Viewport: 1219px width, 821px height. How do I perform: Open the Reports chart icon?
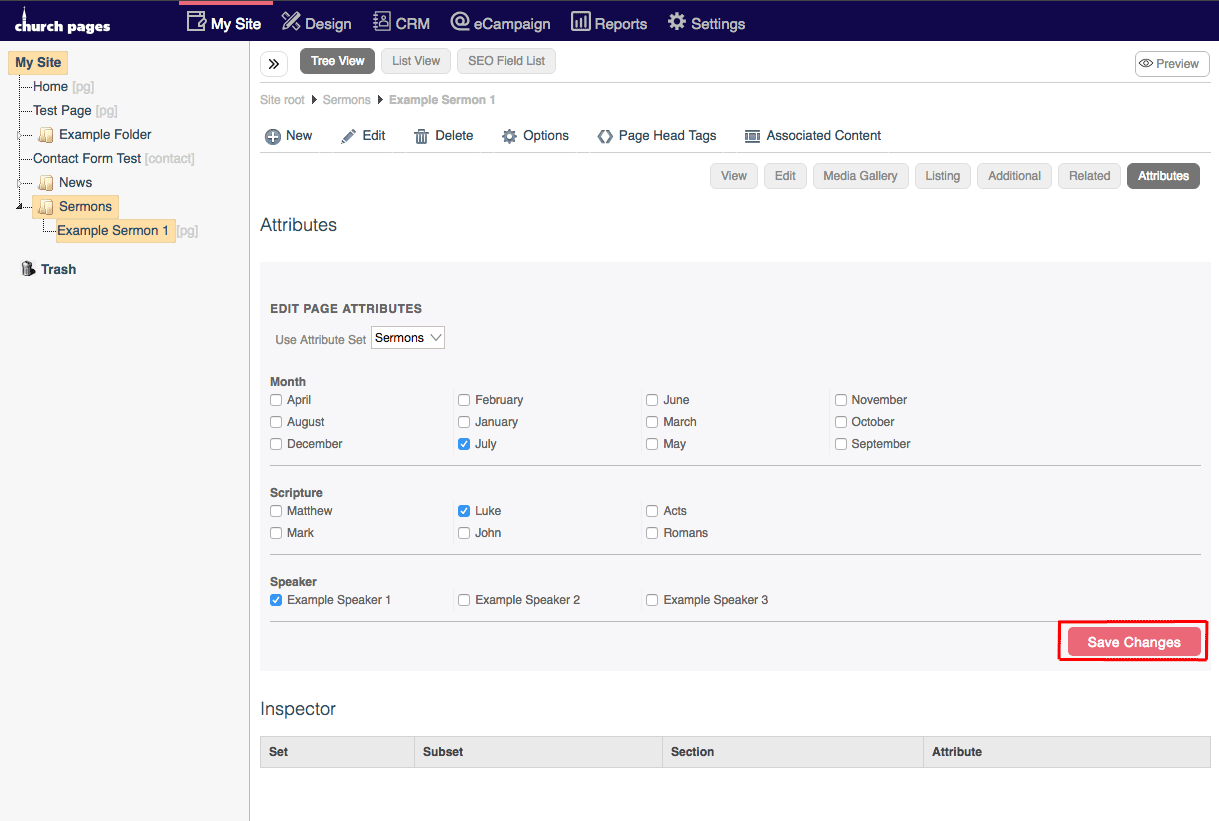coord(580,22)
